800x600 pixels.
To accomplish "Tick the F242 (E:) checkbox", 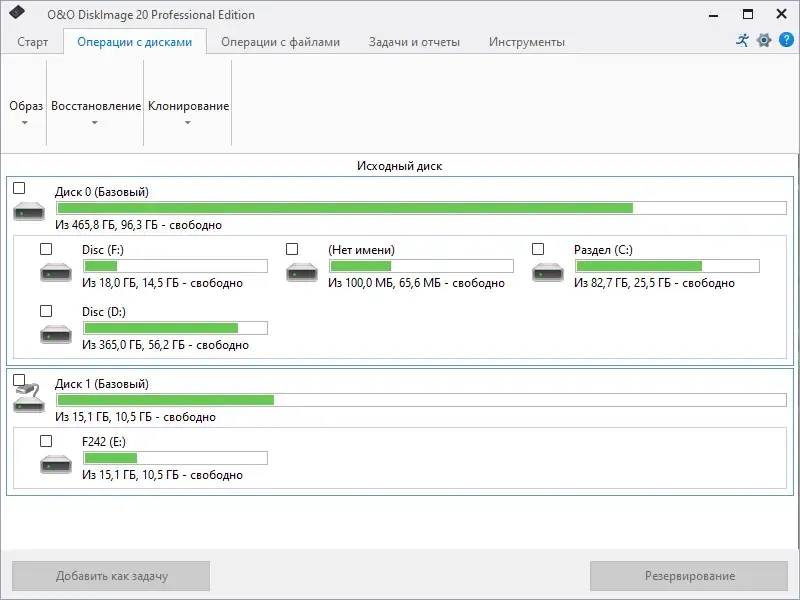I will pyautogui.click(x=46, y=441).
